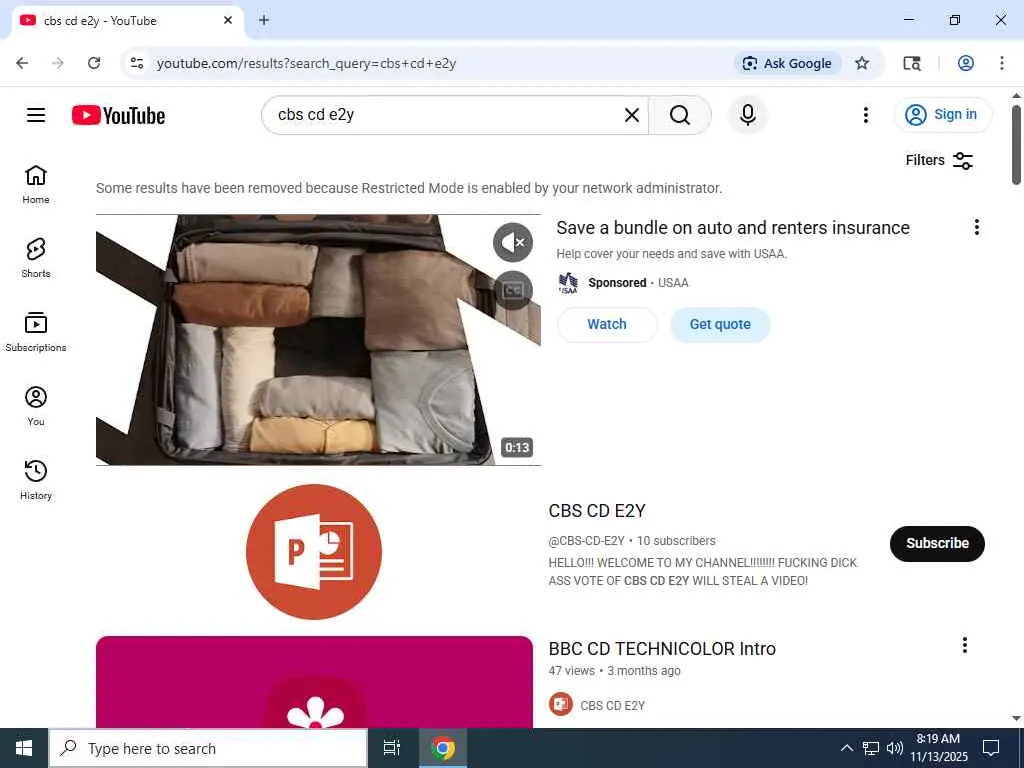The image size is (1024, 768).
Task: Open the taskbar clock showing 8:19 AM
Action: coord(939,748)
